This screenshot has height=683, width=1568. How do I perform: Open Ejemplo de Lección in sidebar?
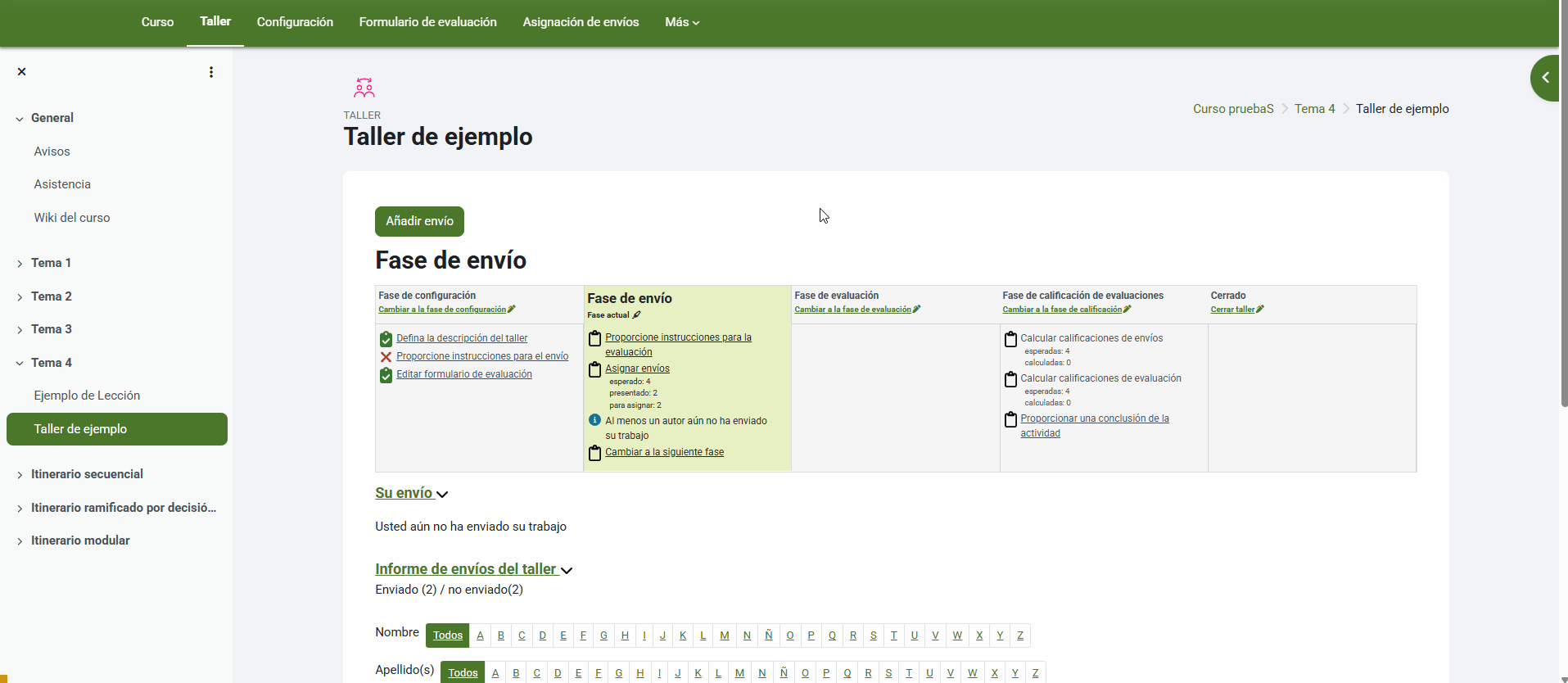pos(87,396)
